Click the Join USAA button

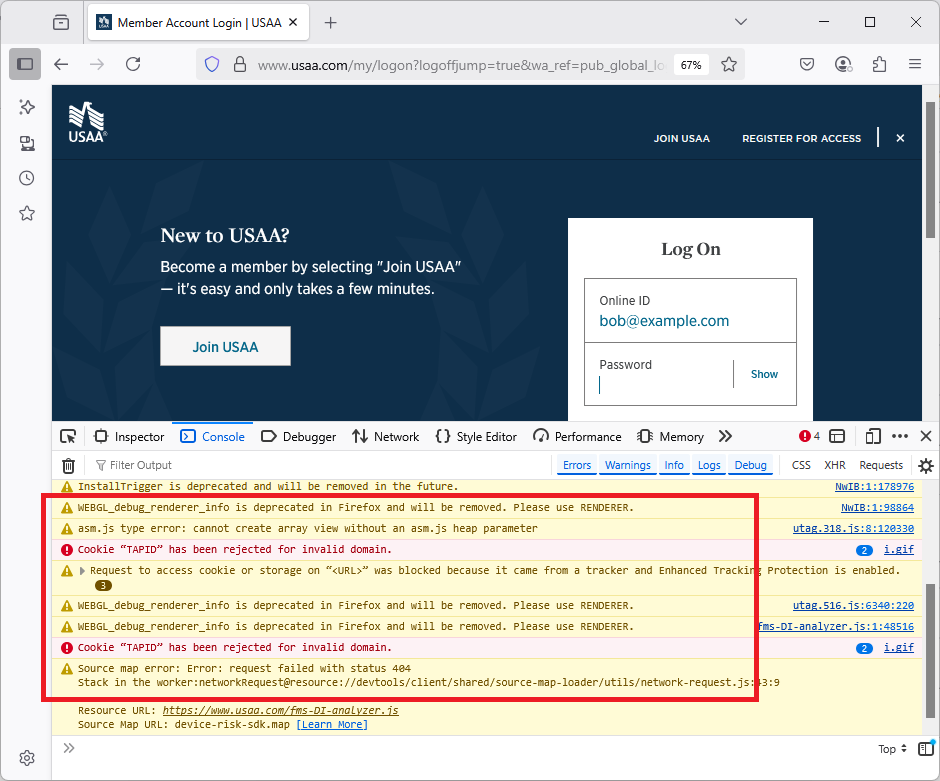click(x=225, y=346)
